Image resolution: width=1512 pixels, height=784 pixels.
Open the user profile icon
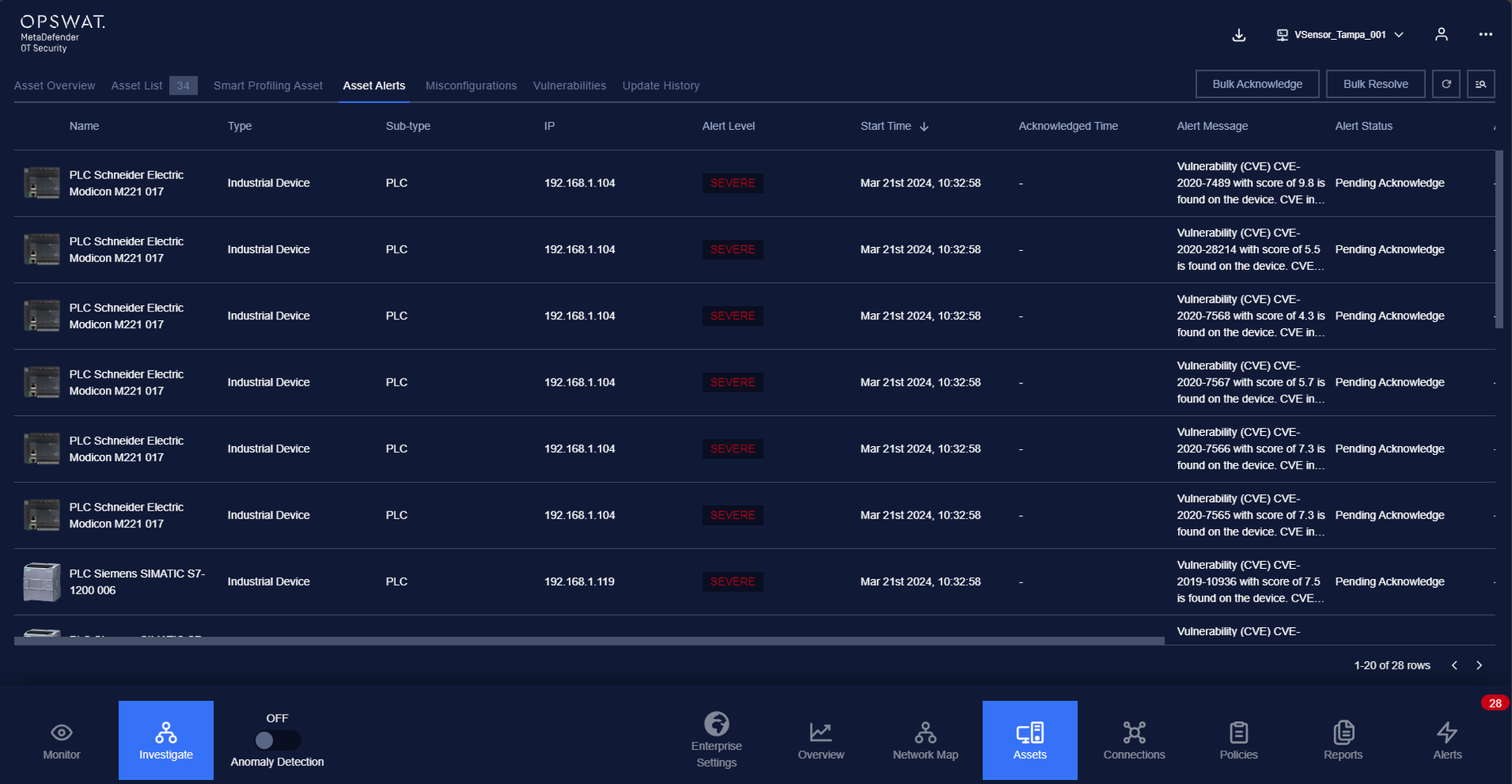[1441, 34]
